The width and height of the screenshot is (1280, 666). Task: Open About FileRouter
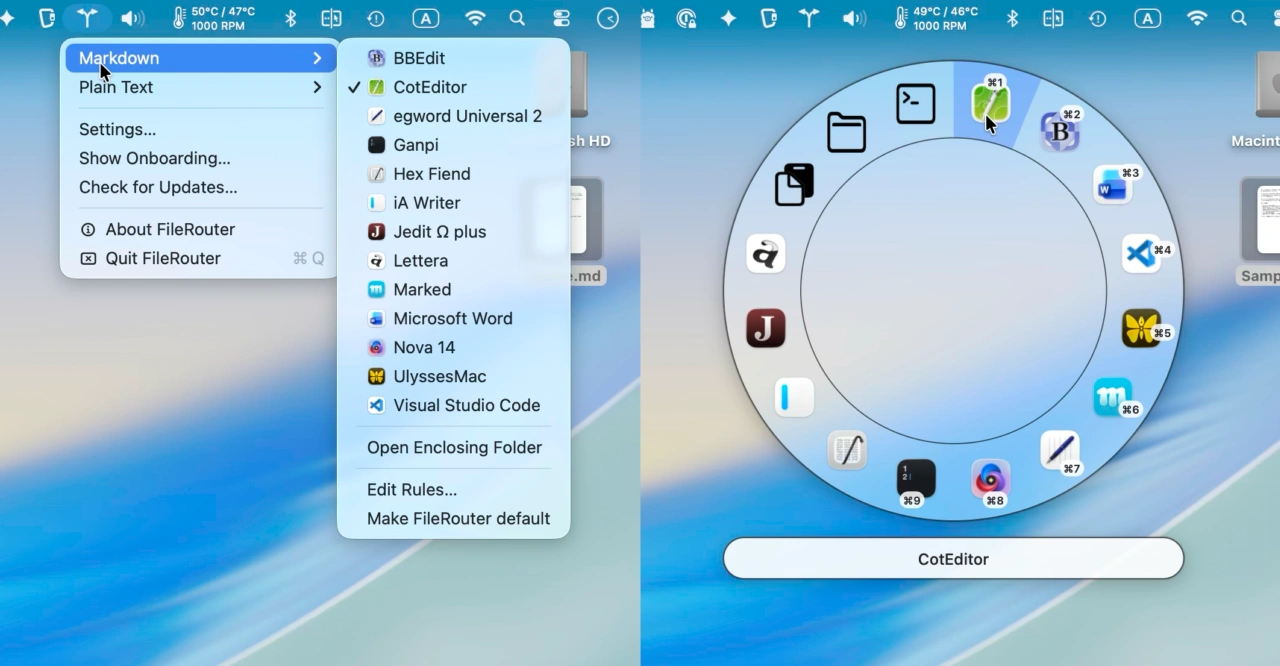click(201, 229)
